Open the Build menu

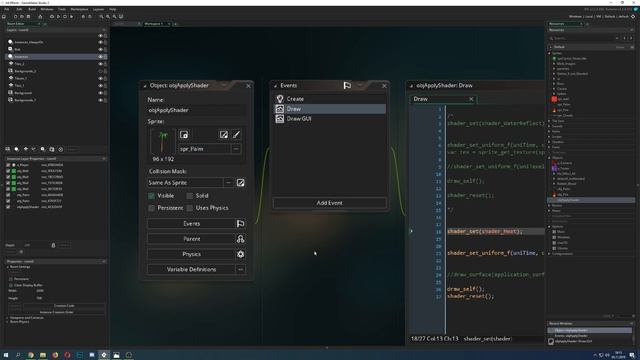[32, 9]
